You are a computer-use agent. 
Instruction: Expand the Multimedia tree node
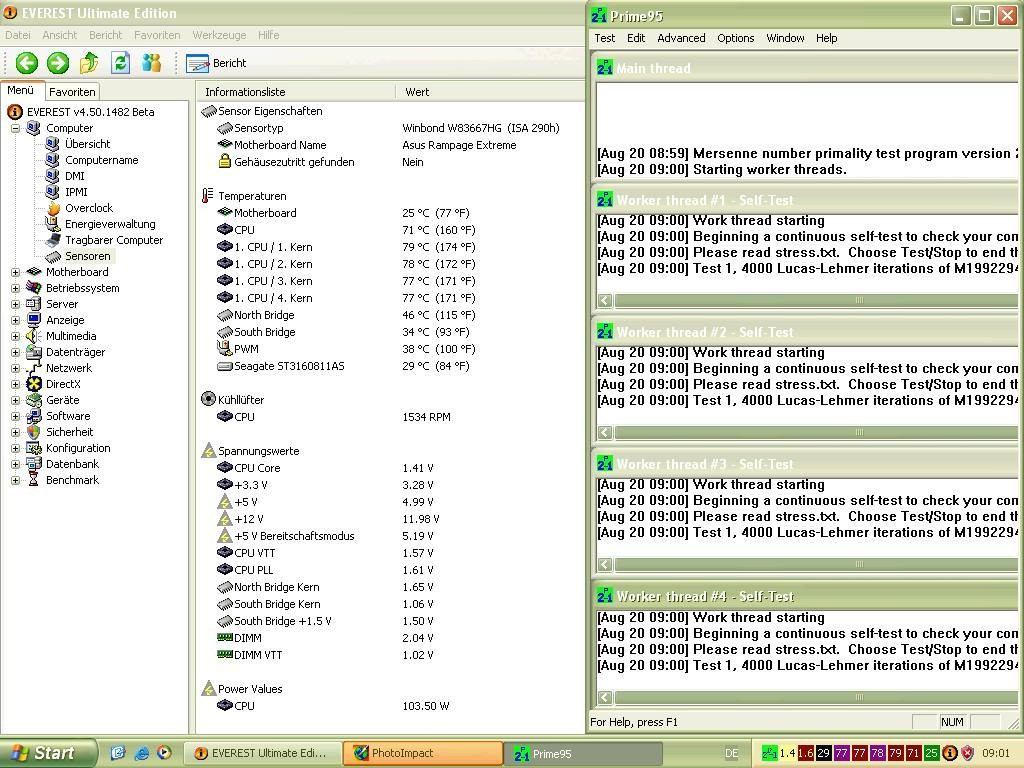coord(15,336)
